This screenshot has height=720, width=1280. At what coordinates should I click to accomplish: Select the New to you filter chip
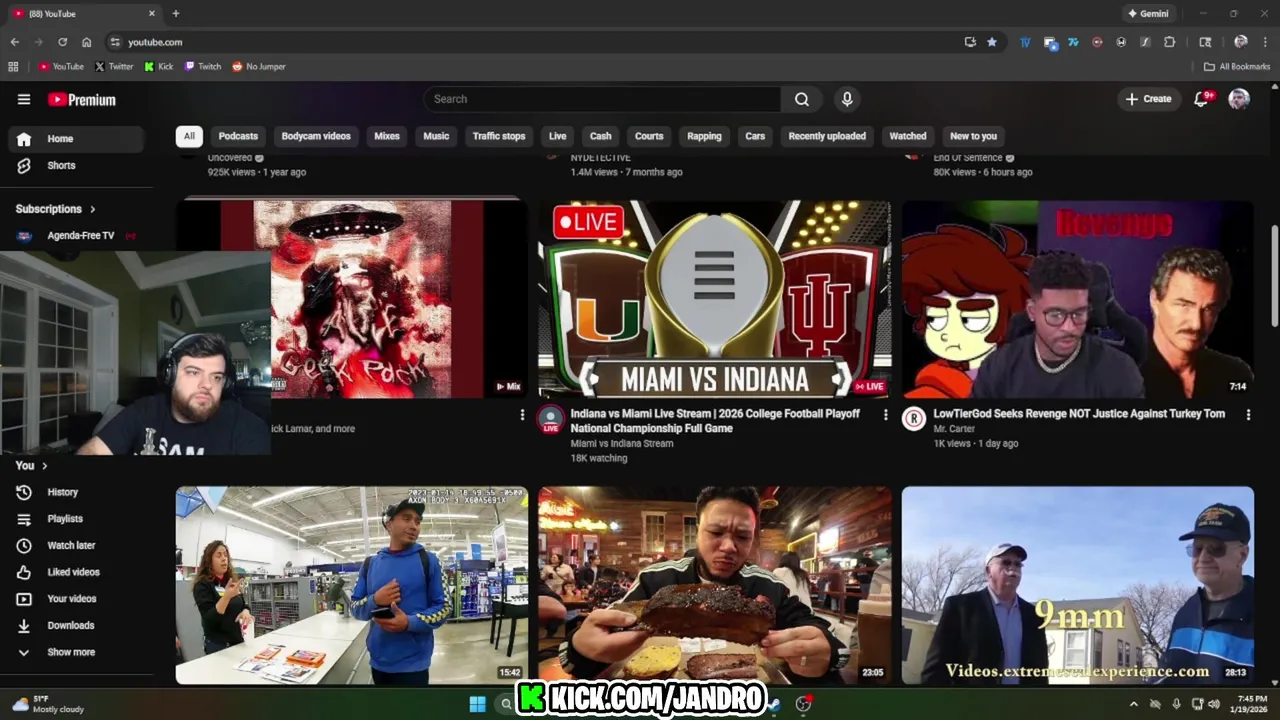pyautogui.click(x=973, y=136)
